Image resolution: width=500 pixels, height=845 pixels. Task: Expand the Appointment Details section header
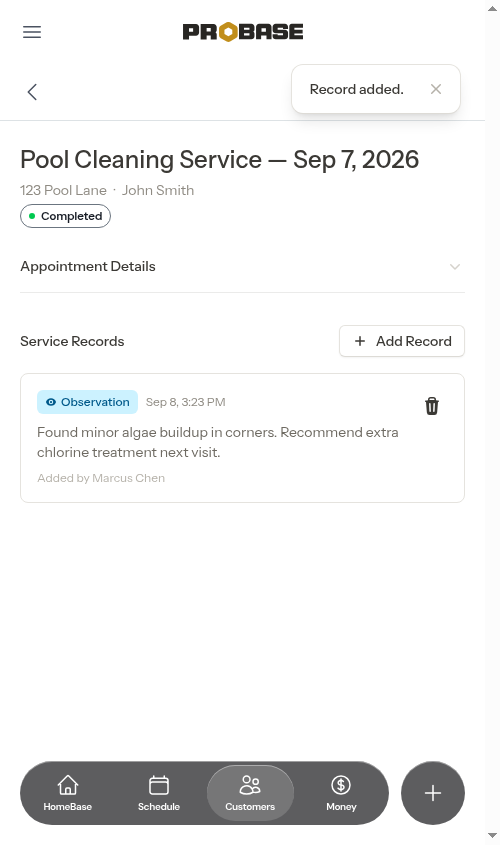click(x=242, y=267)
